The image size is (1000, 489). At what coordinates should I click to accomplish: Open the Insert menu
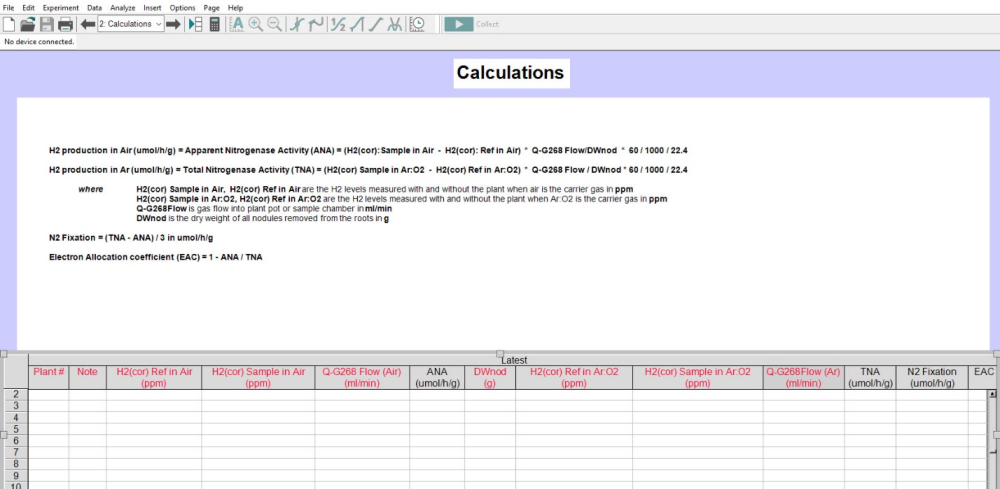(152, 8)
